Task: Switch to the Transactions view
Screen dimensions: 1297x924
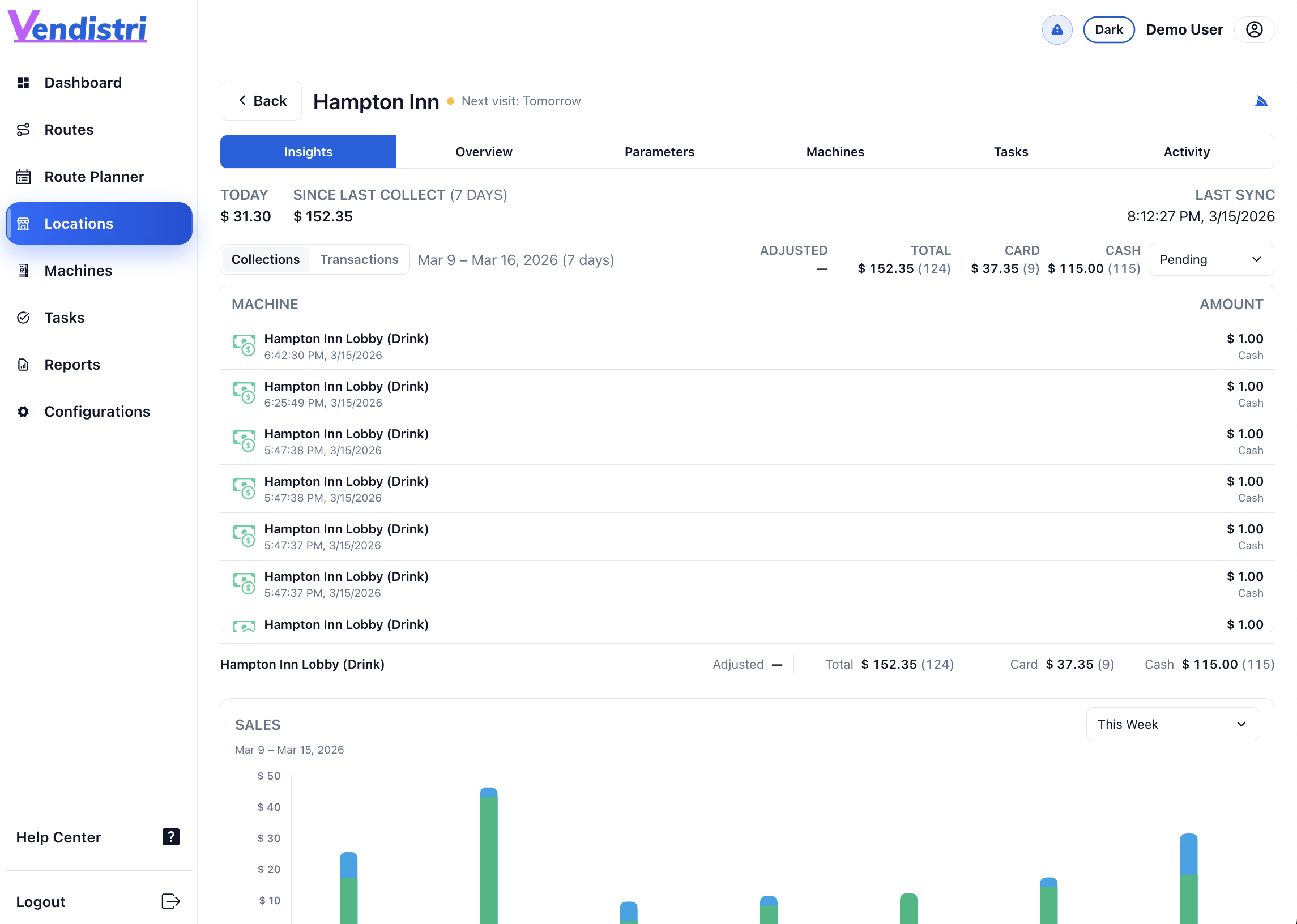Action: tap(360, 259)
